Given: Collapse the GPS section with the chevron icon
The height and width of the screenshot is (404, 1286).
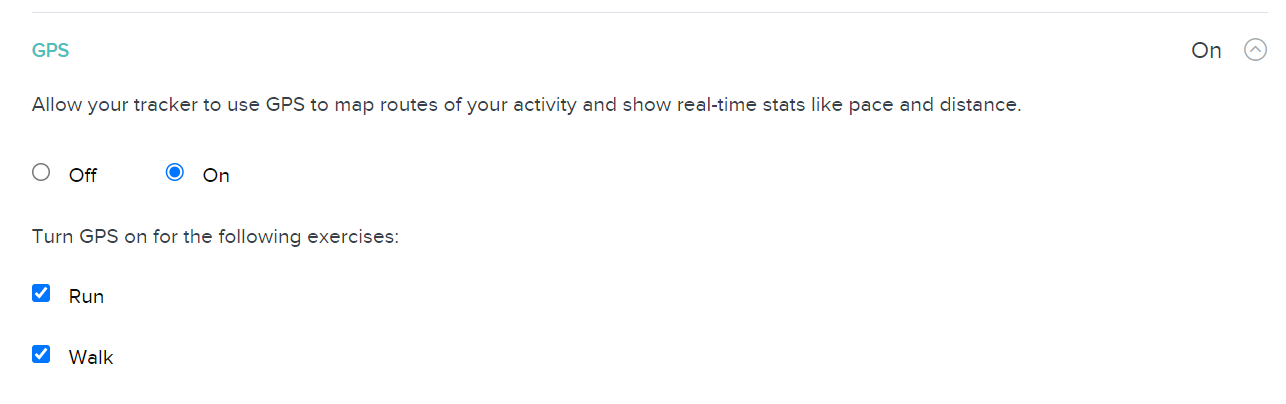Looking at the screenshot, I should coord(1255,49).
